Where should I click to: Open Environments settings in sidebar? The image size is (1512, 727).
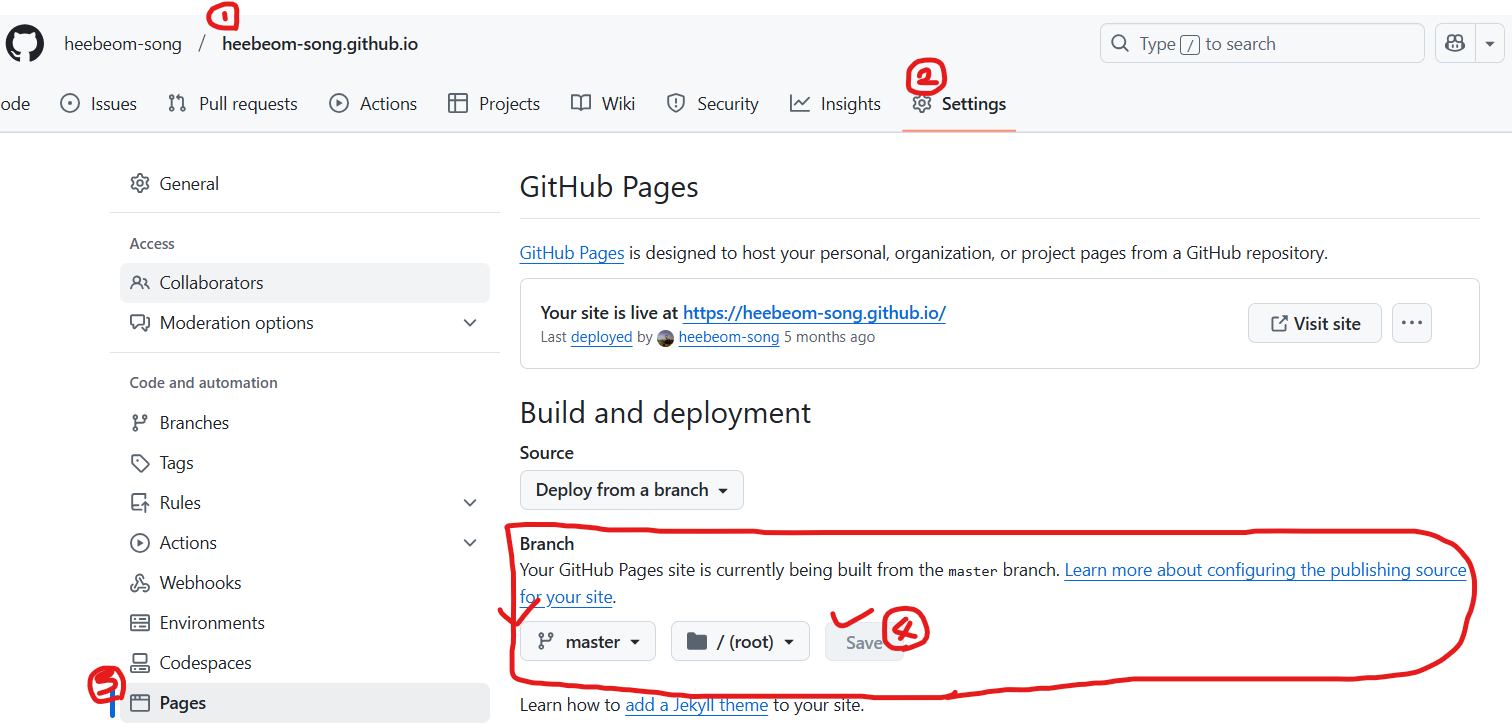pos(305,623)
